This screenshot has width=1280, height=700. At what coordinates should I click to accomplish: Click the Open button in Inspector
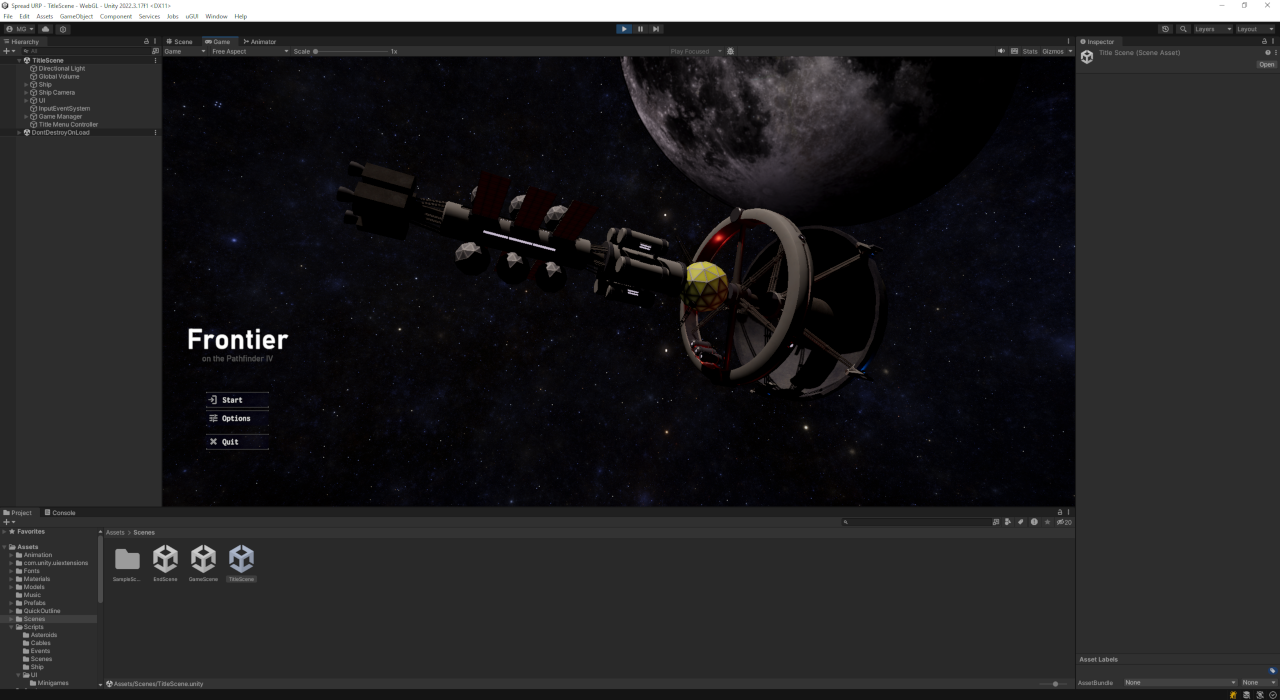point(1266,64)
